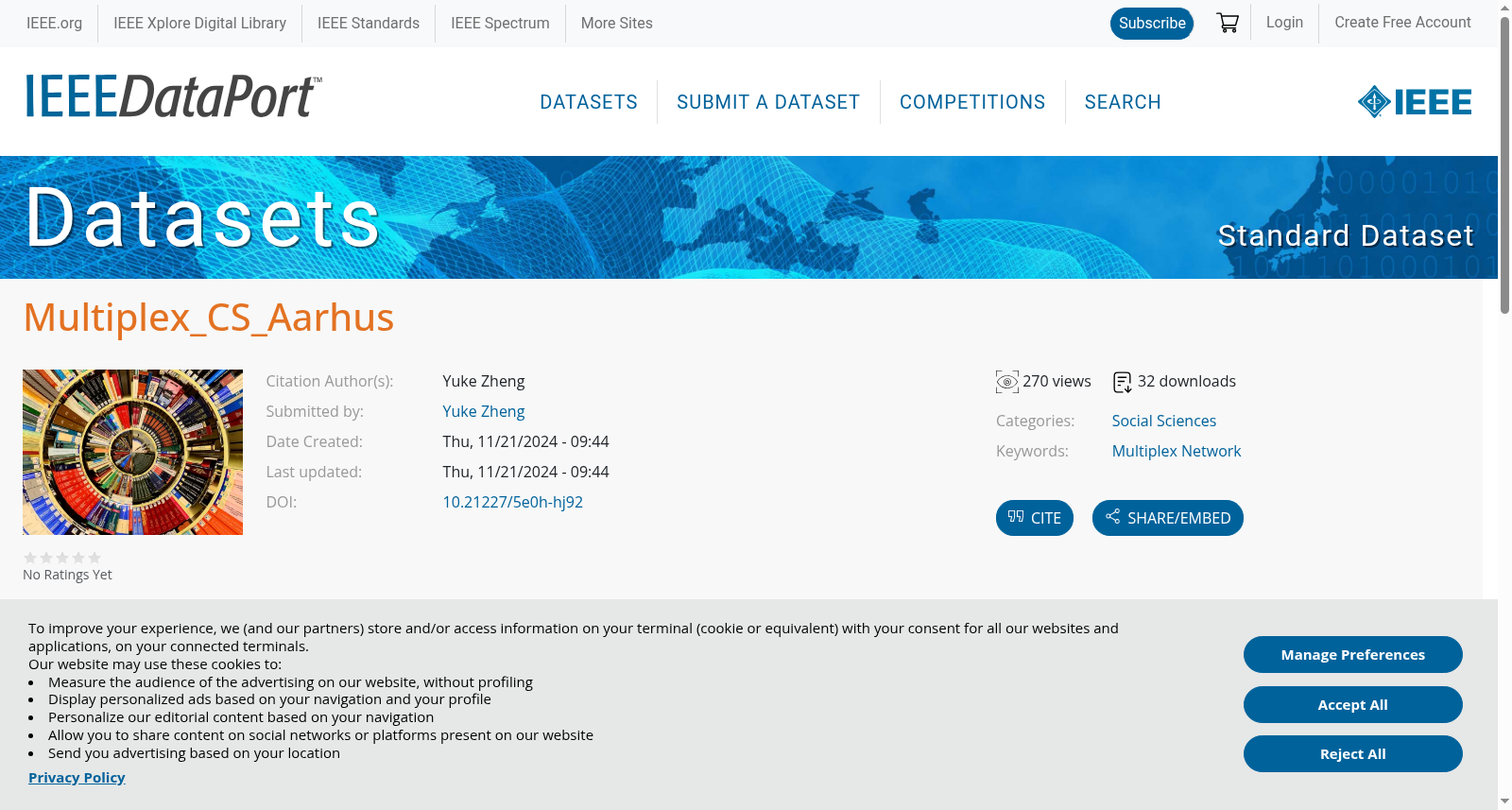This screenshot has width=1512, height=810.
Task: Accept All cookies
Action: coord(1353,704)
